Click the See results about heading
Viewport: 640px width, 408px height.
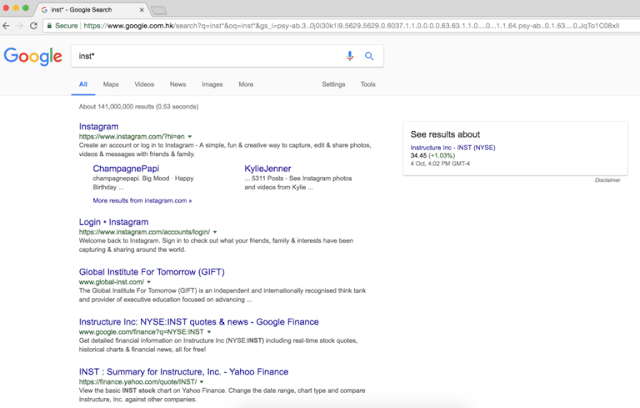445,134
